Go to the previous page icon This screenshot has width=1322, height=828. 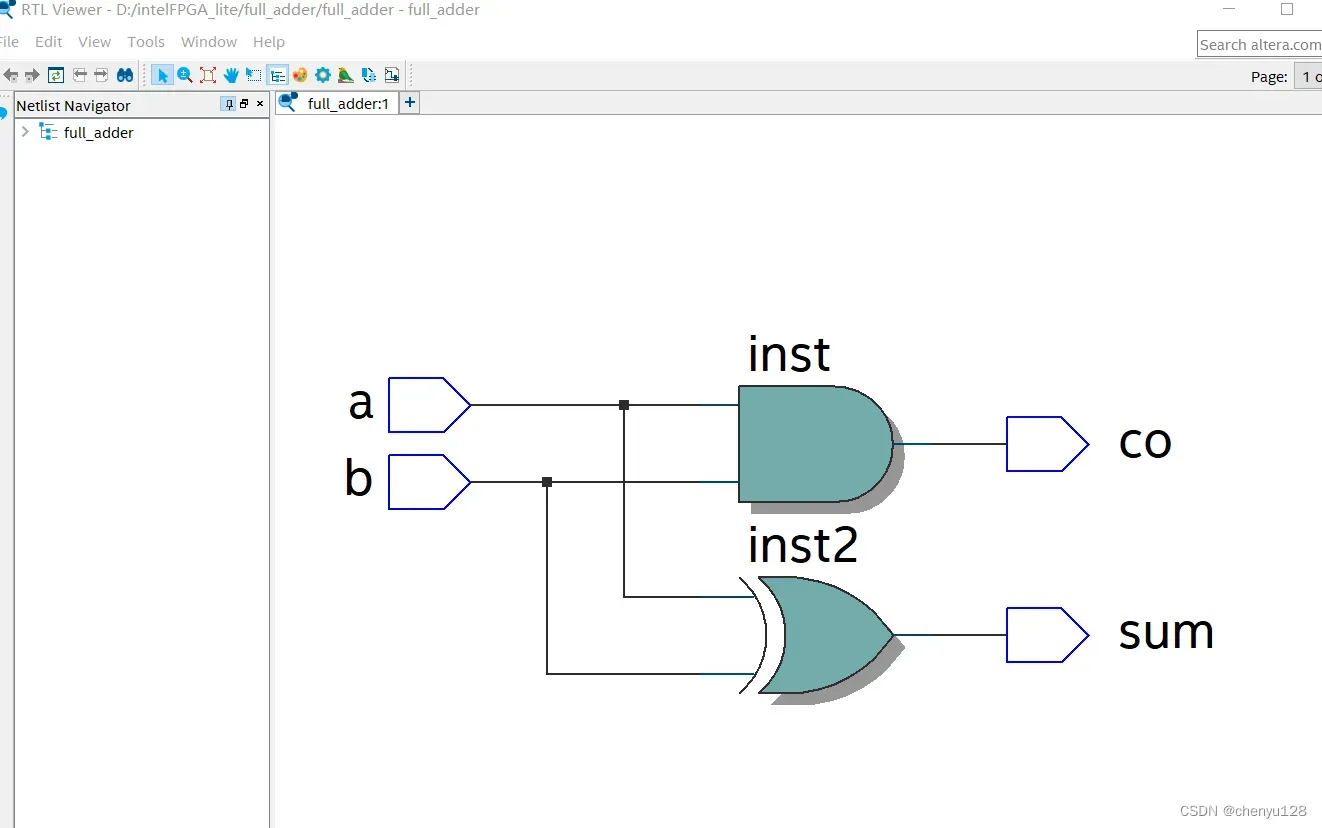80,75
